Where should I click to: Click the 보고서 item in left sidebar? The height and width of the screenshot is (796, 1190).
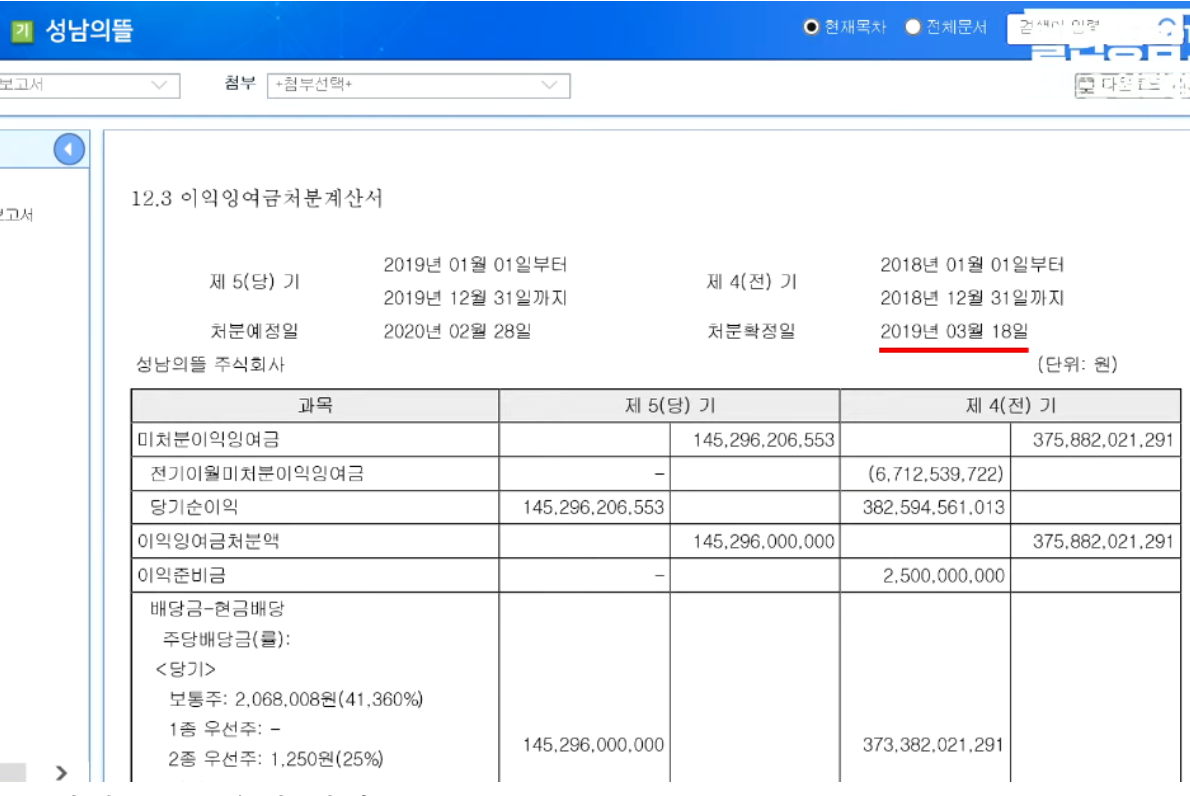tap(17, 216)
